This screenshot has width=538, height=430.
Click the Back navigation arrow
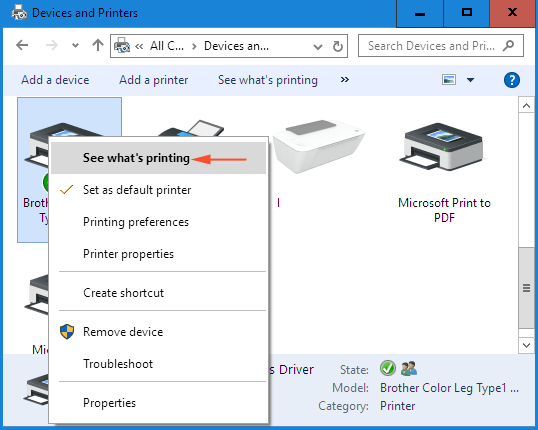pos(22,45)
